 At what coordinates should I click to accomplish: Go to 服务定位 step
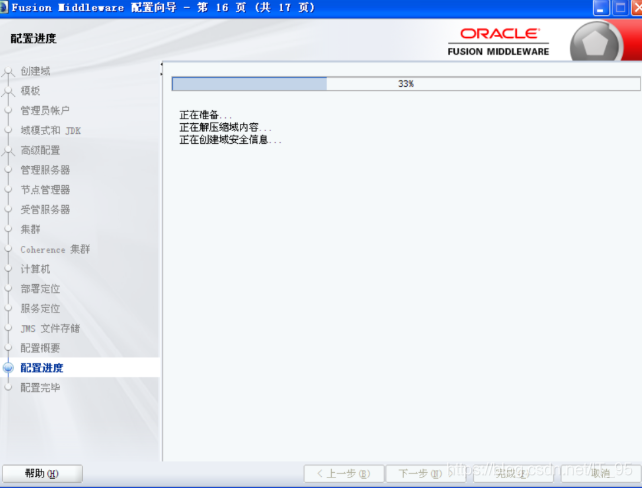40,308
